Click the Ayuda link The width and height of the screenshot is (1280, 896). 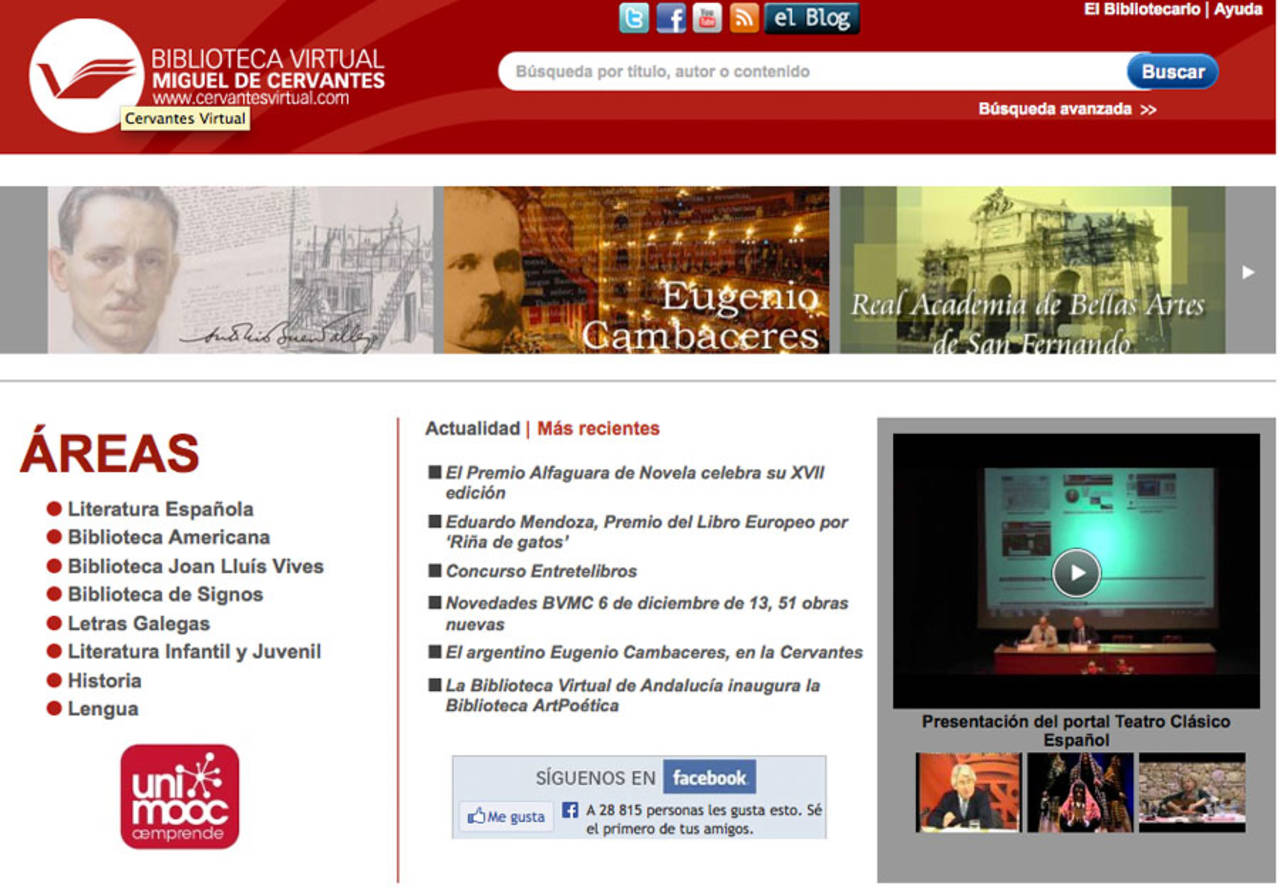(1238, 10)
